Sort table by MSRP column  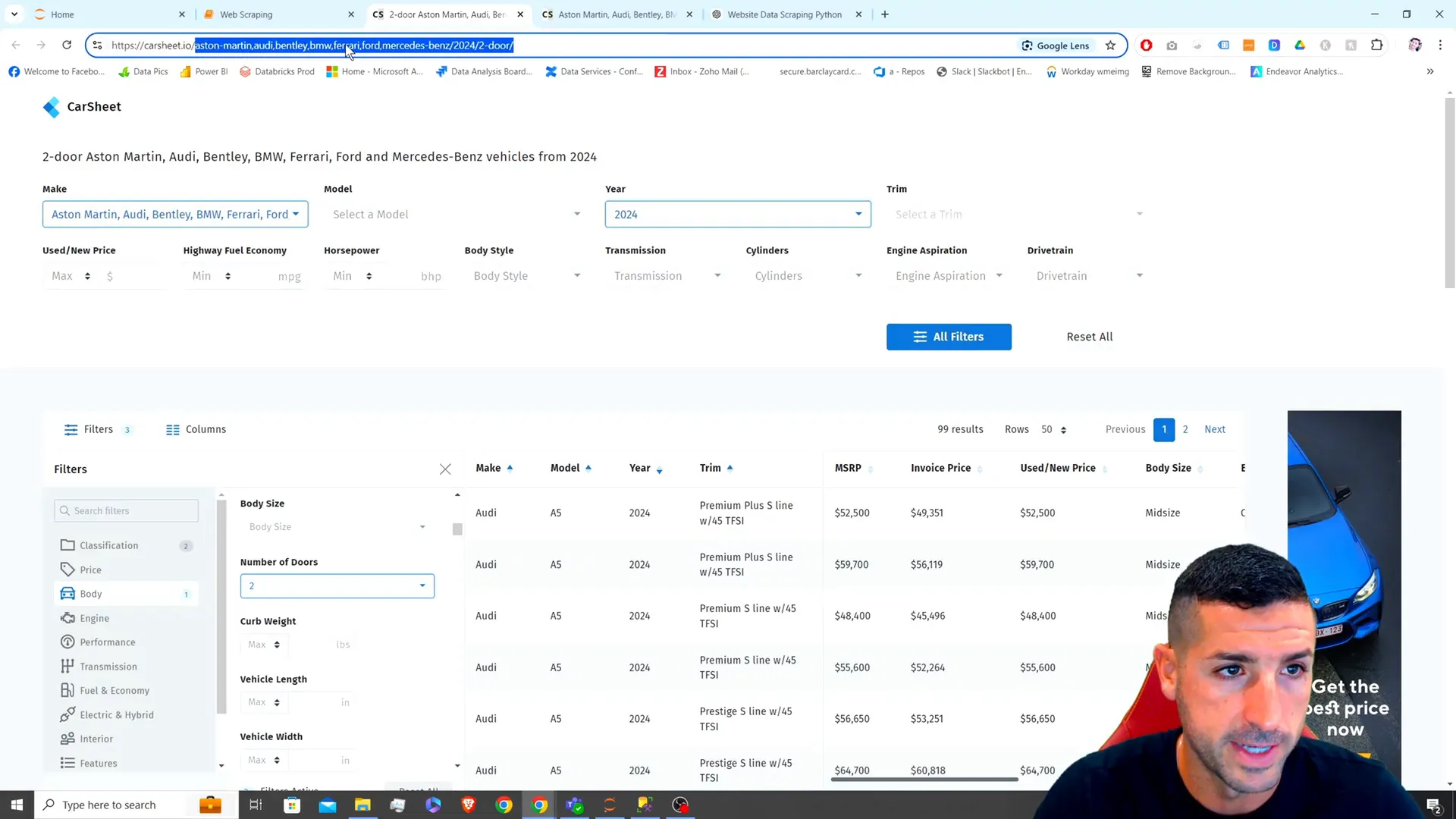pos(854,468)
